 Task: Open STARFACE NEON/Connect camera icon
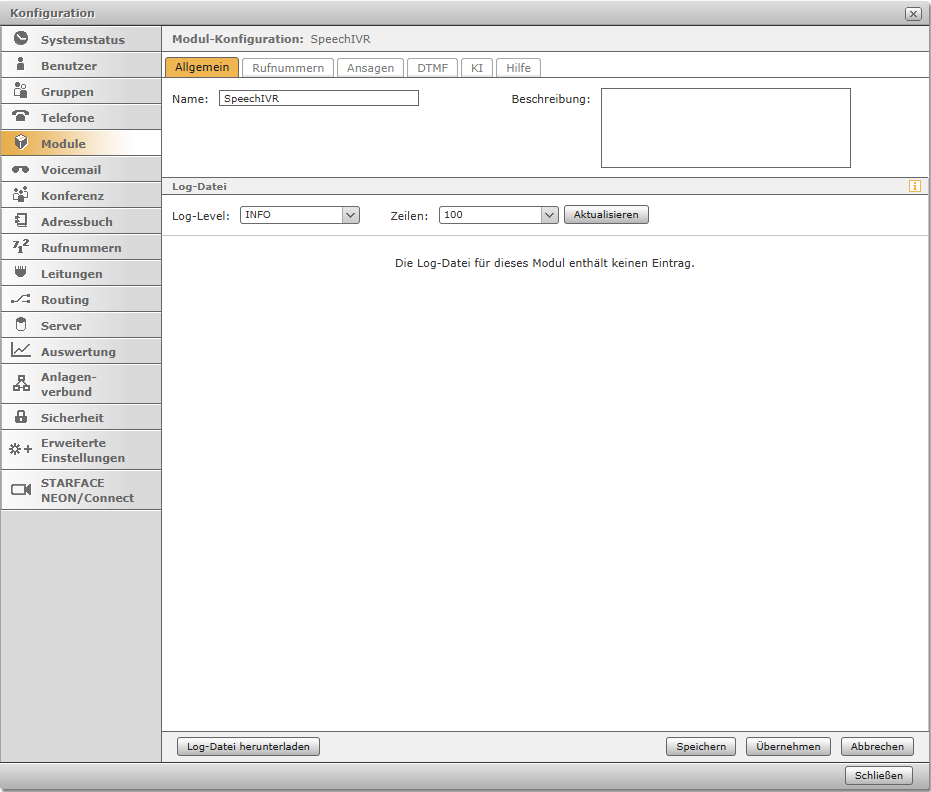coord(21,490)
